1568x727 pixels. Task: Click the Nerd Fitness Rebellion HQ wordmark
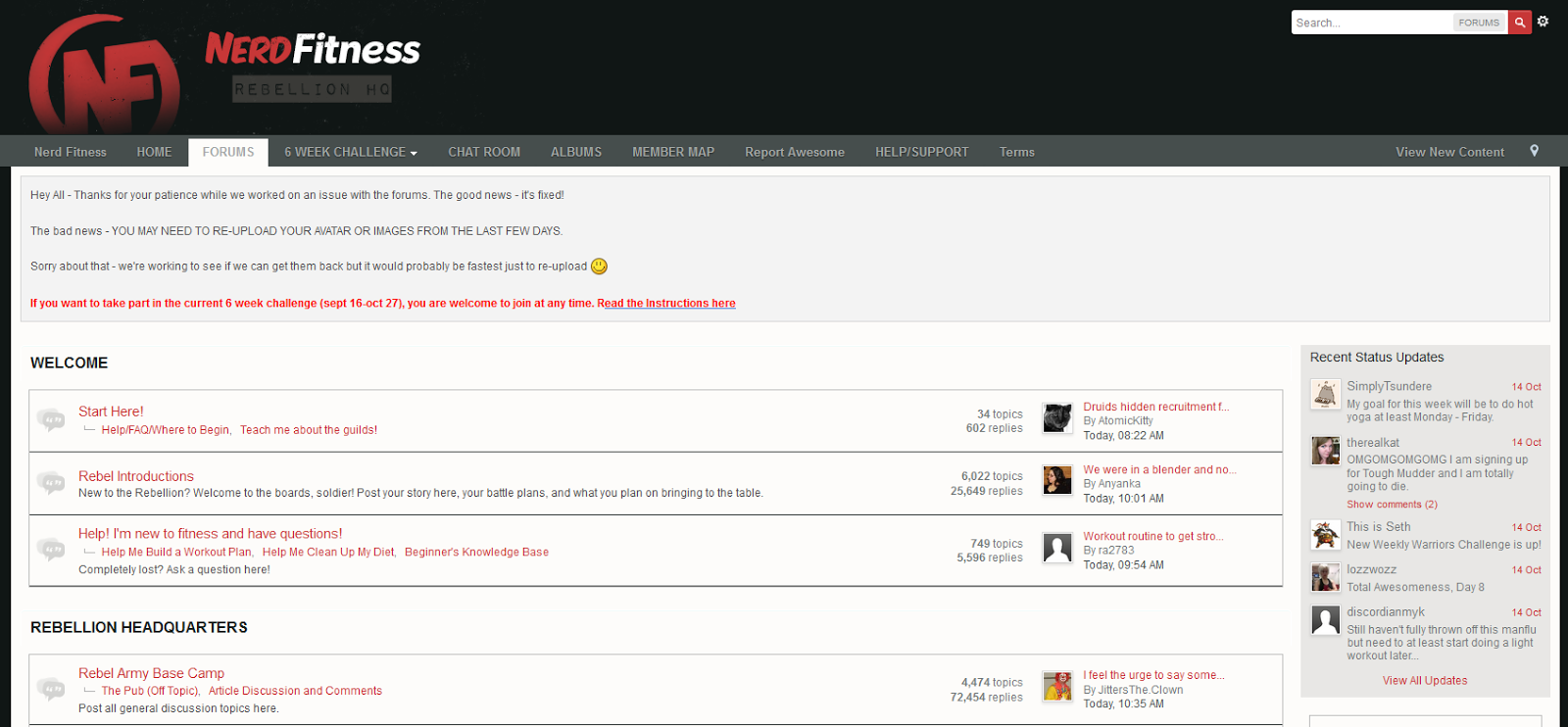(x=313, y=66)
